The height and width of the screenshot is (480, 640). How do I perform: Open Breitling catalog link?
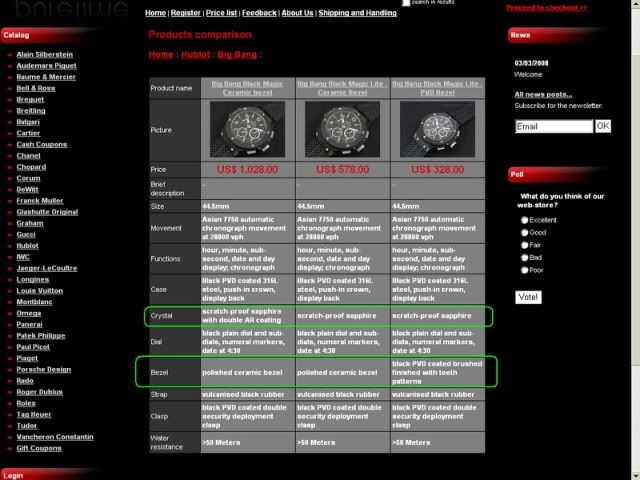pyautogui.click(x=31, y=111)
